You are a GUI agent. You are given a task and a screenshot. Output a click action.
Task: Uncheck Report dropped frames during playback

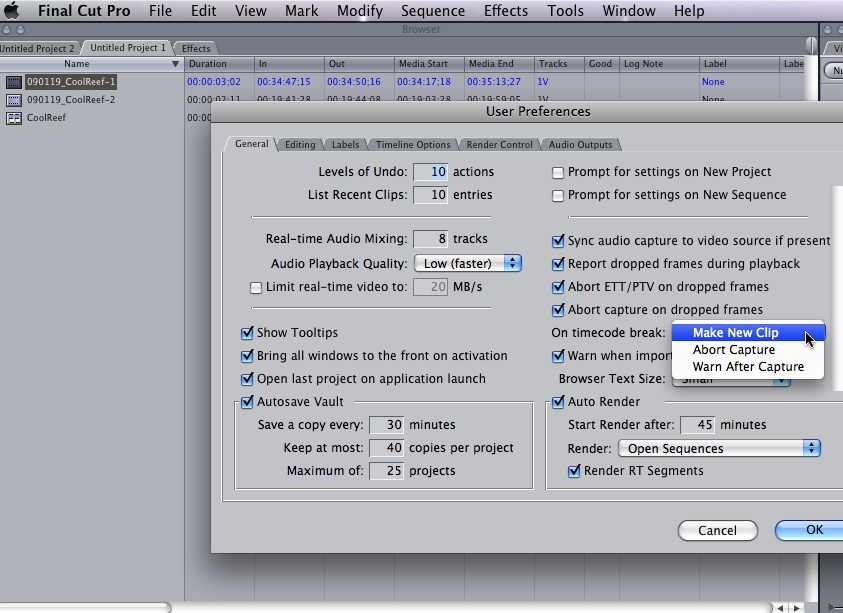(559, 264)
